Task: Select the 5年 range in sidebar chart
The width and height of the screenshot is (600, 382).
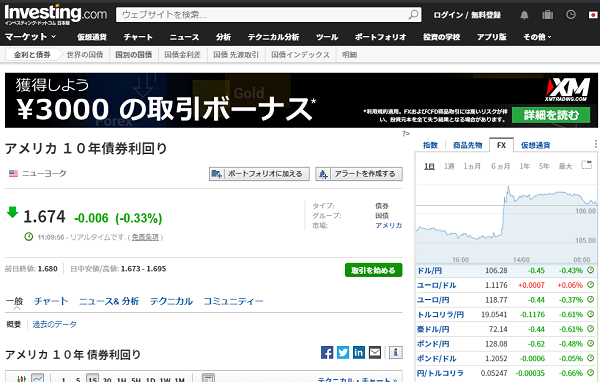Action: pyautogui.click(x=544, y=166)
